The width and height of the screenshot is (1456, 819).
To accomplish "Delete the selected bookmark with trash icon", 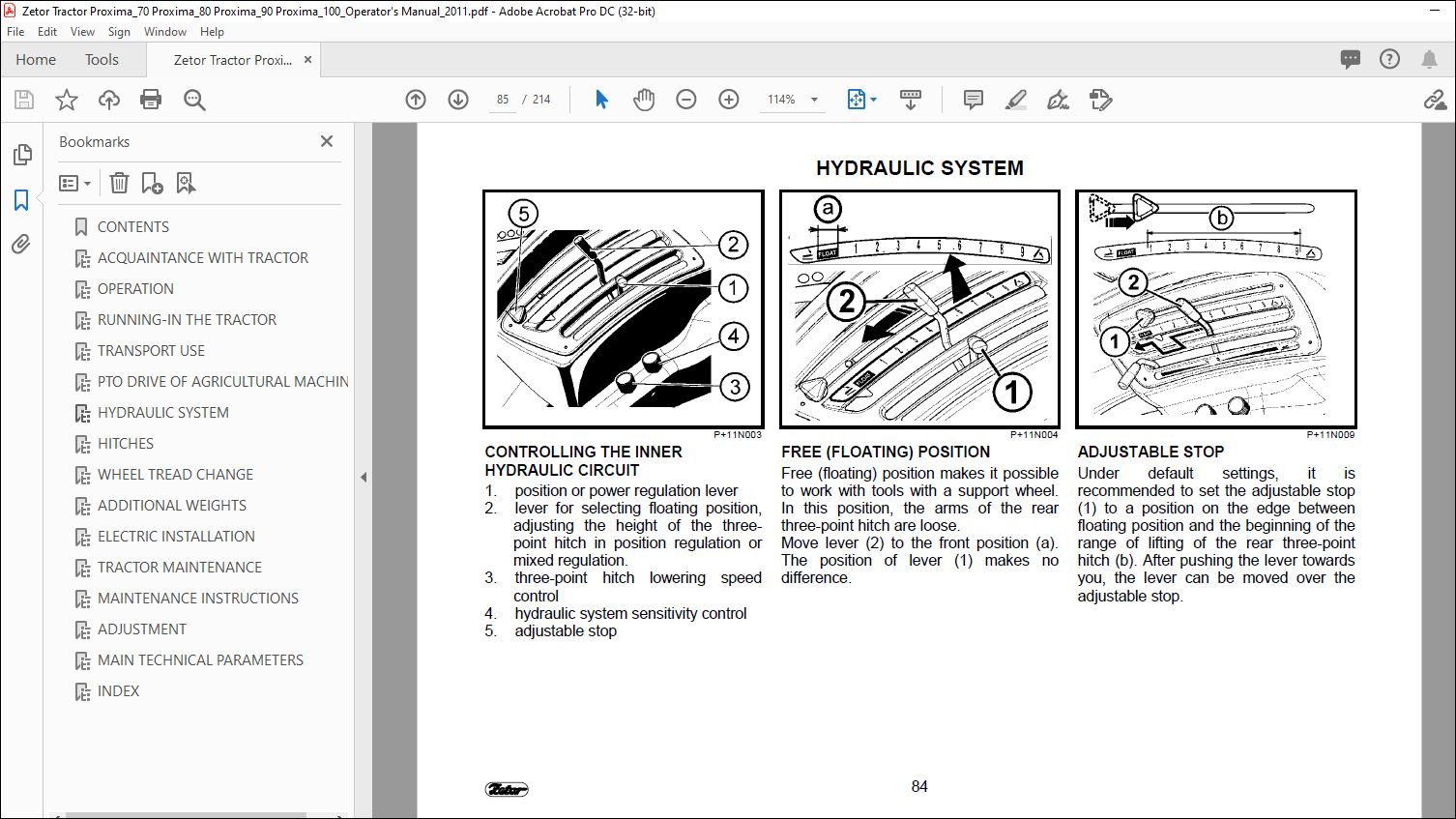I will [119, 183].
